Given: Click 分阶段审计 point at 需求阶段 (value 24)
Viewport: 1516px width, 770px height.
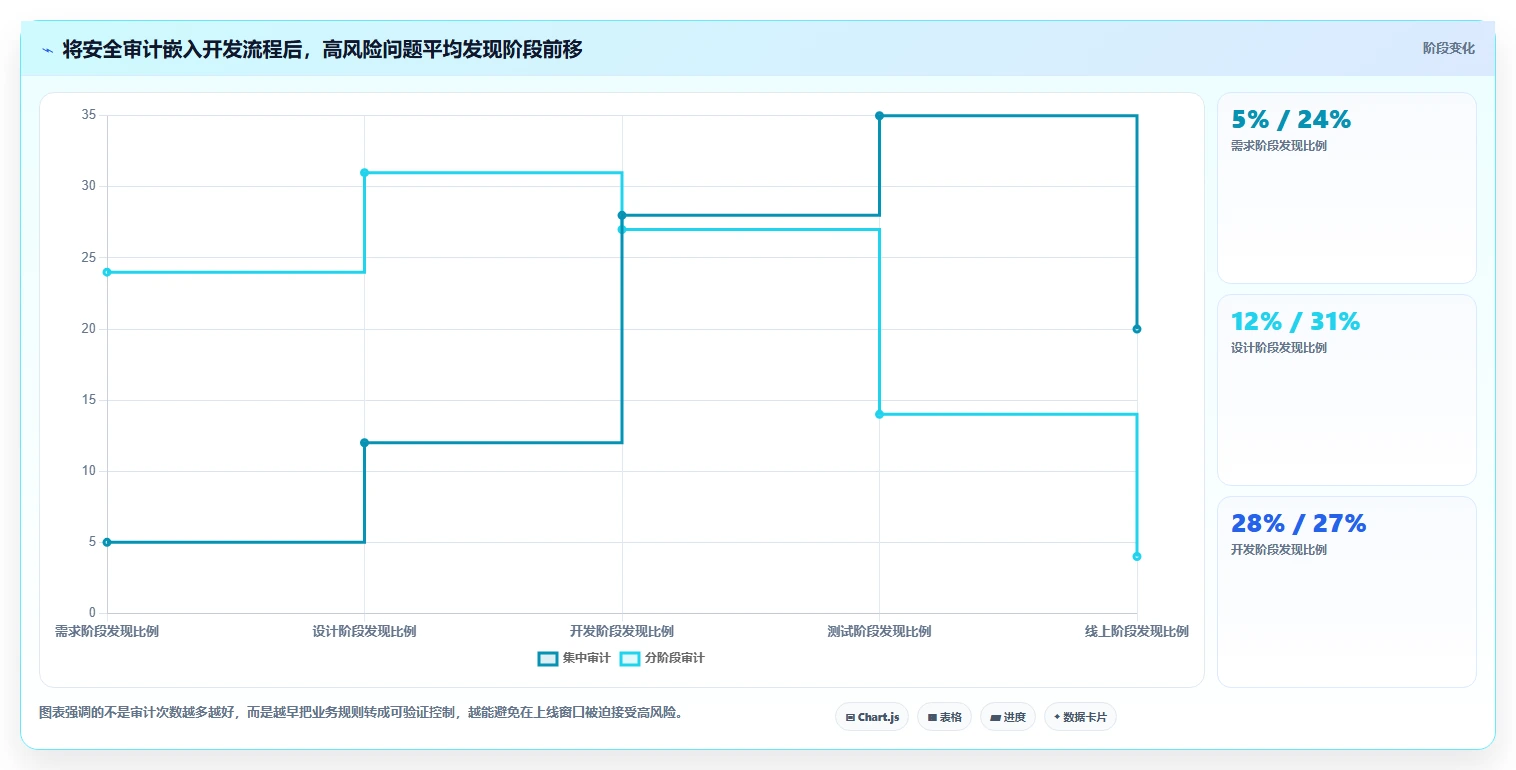Looking at the screenshot, I should coord(107,272).
